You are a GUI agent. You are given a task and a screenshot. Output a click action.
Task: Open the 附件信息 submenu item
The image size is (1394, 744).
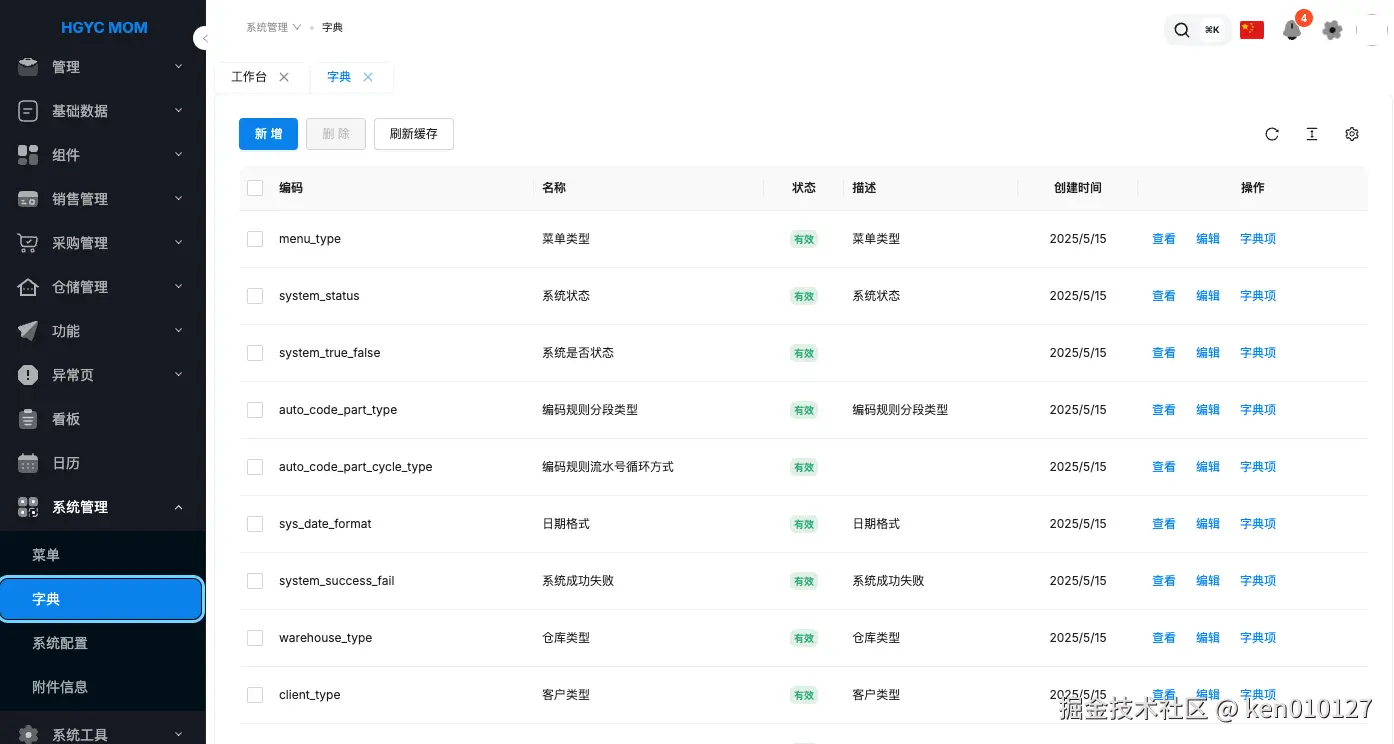click(x=102, y=687)
